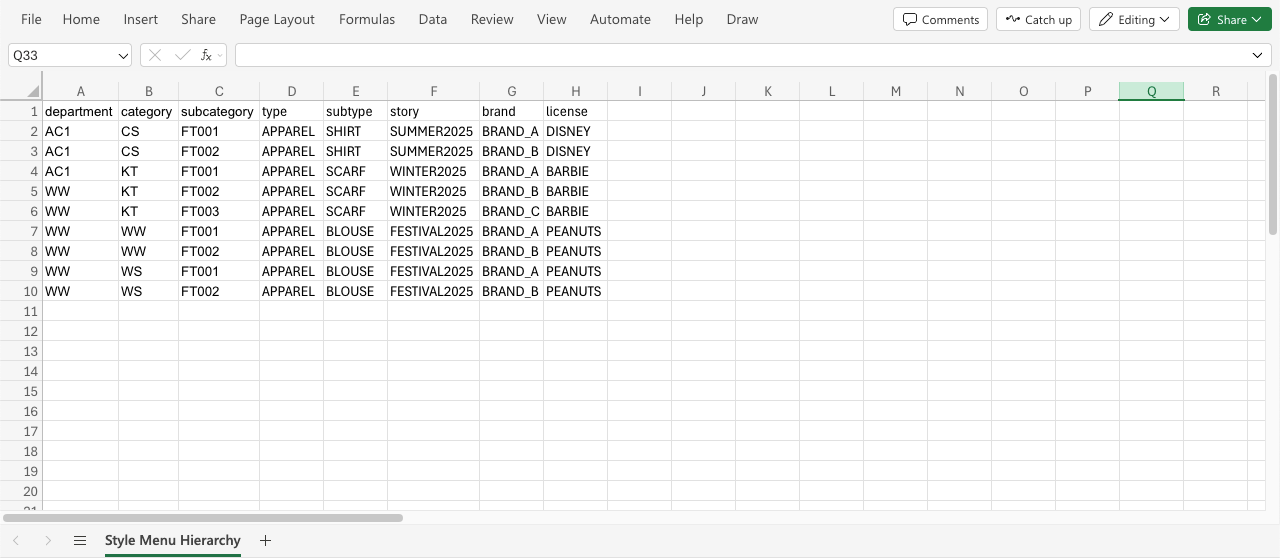The width and height of the screenshot is (1280, 559).
Task: Open the Comments pane
Action: pos(941,19)
